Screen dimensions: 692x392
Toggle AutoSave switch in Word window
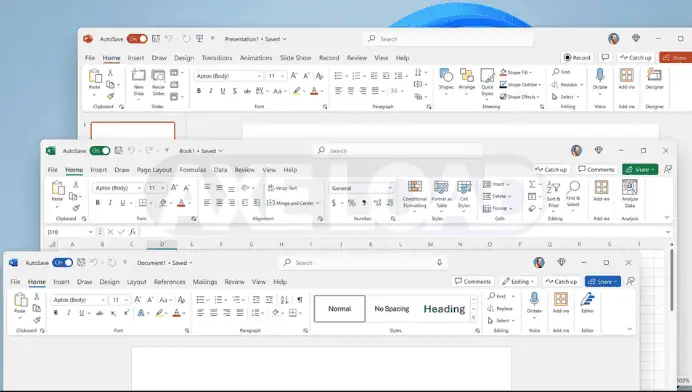62,263
